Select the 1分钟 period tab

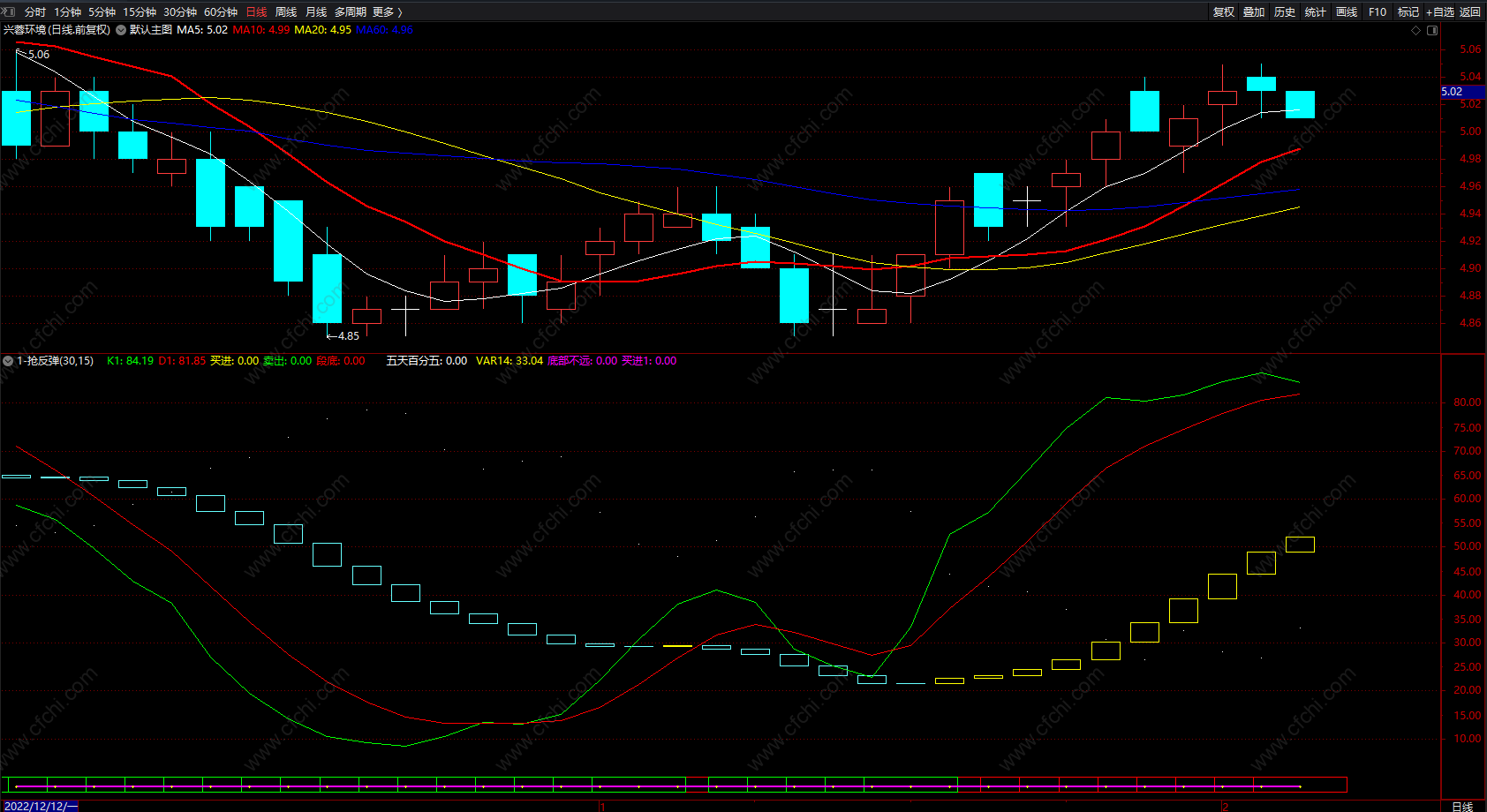point(67,11)
